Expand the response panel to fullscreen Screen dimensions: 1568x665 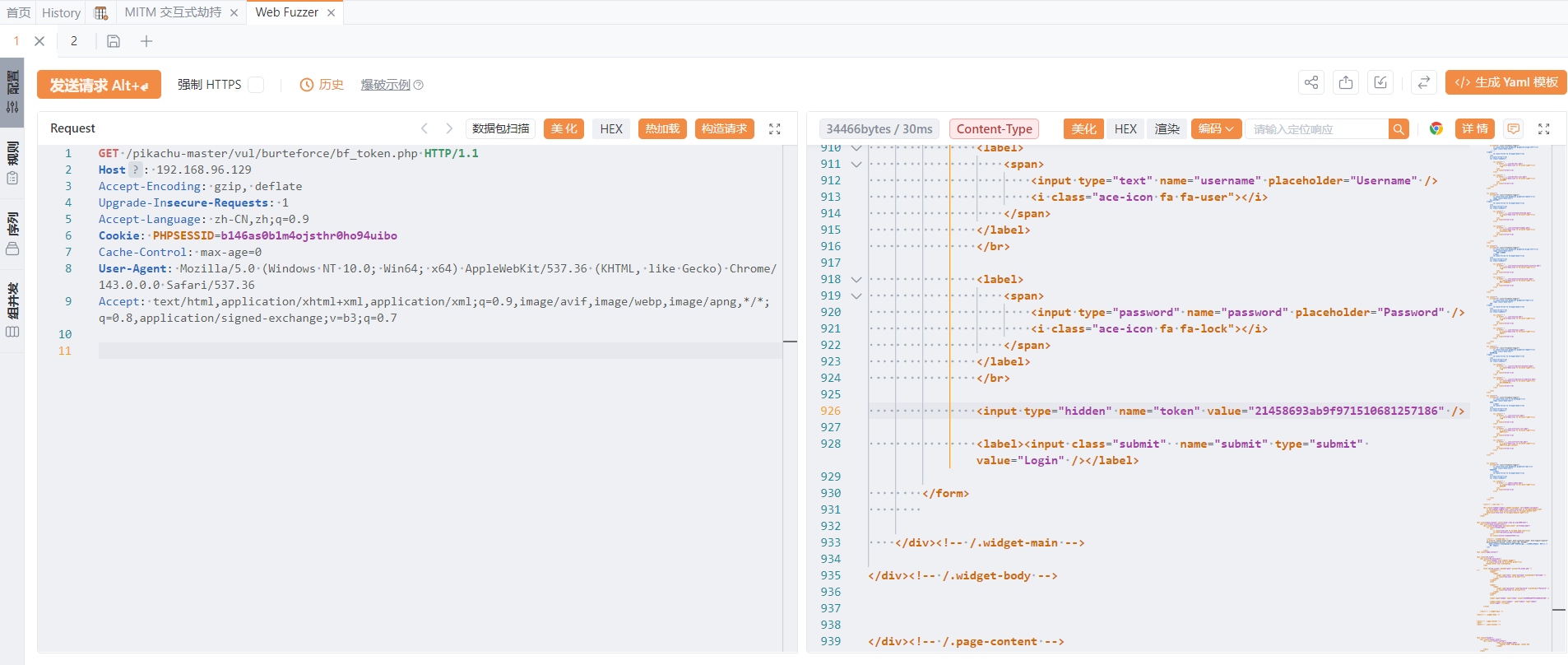(x=1544, y=128)
